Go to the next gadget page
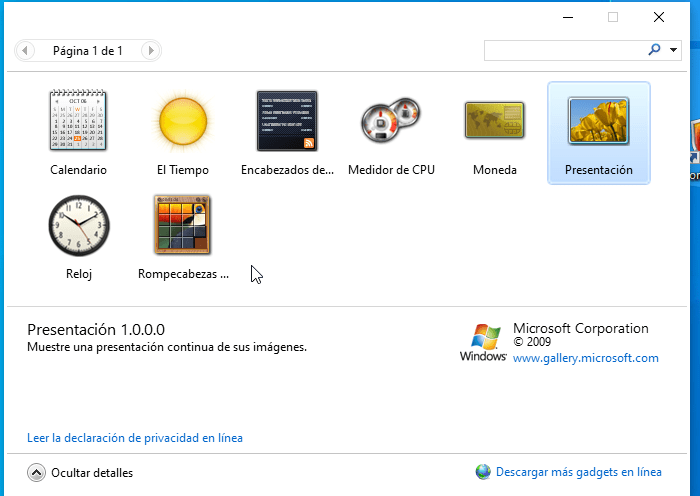 coord(150,50)
